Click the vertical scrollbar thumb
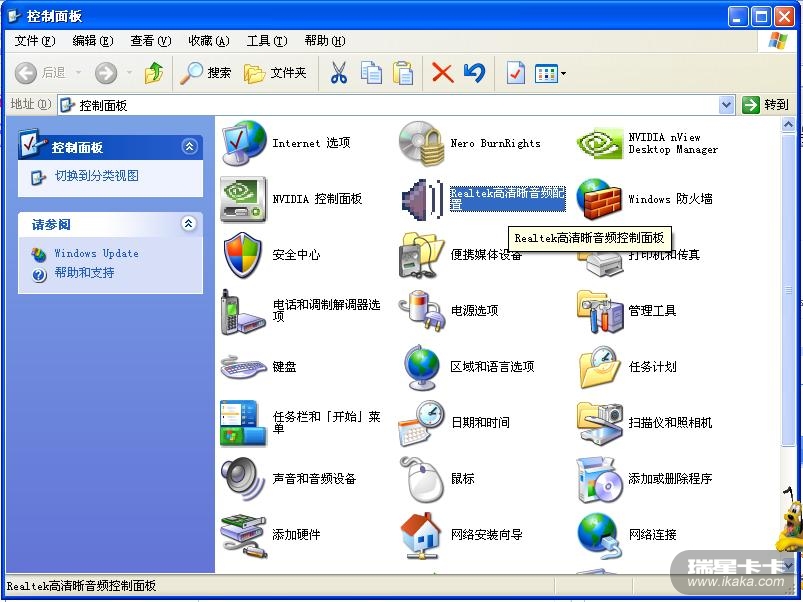 click(788, 290)
